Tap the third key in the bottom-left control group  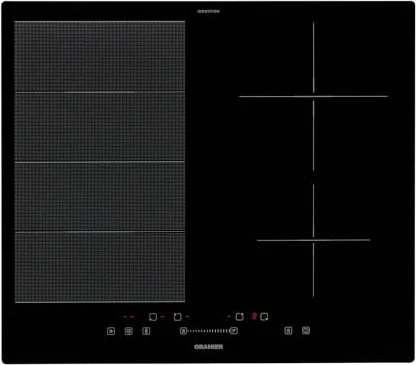[146, 331]
